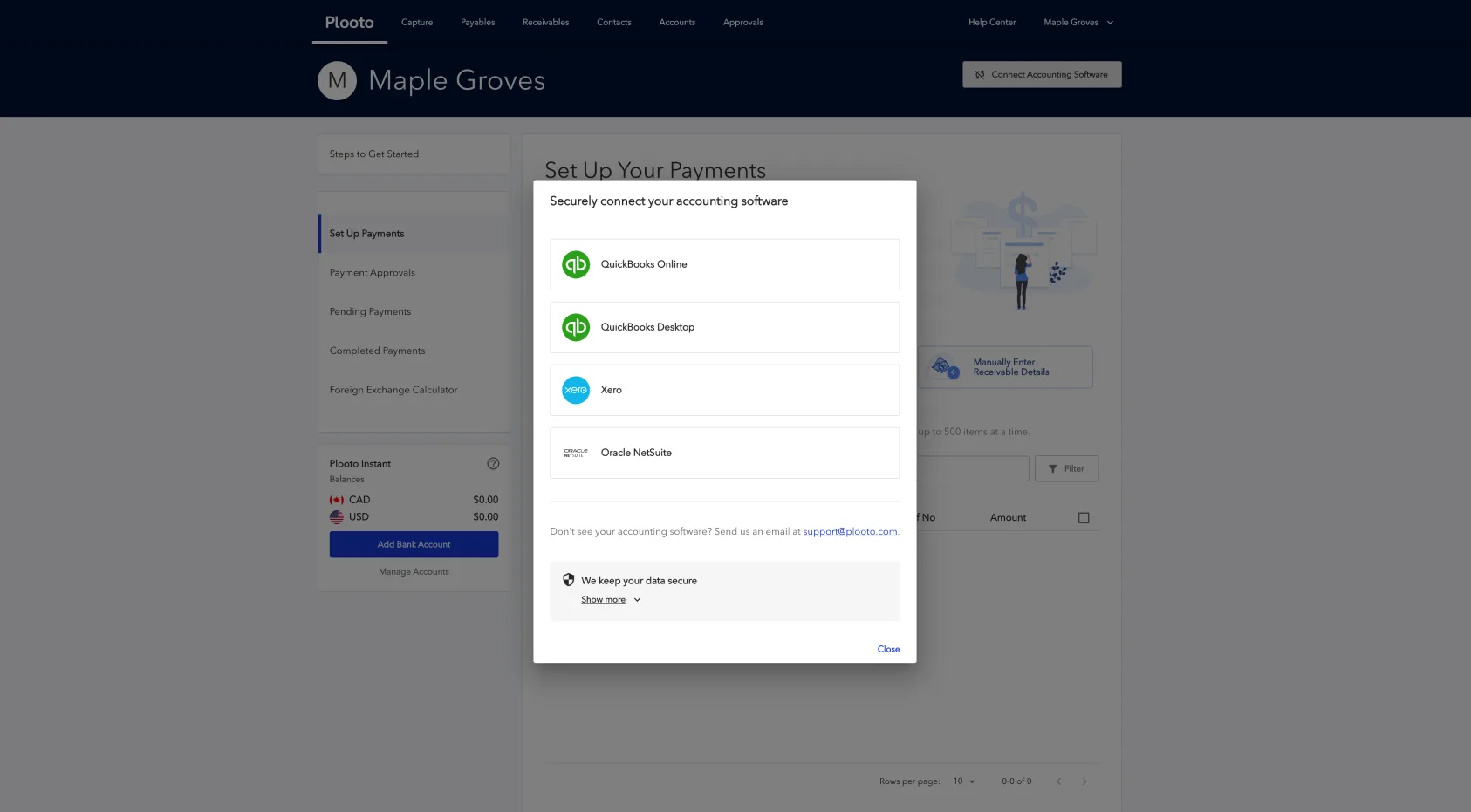Screen dimensions: 1471x812
Task: Click the Amount column header
Action: pos(1008,518)
